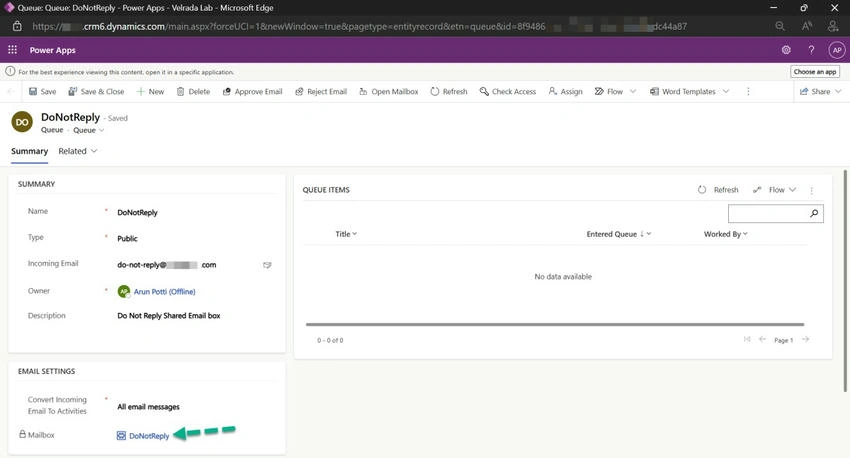Image resolution: width=850 pixels, height=458 pixels.
Task: Click Choose an app button
Action: (815, 72)
